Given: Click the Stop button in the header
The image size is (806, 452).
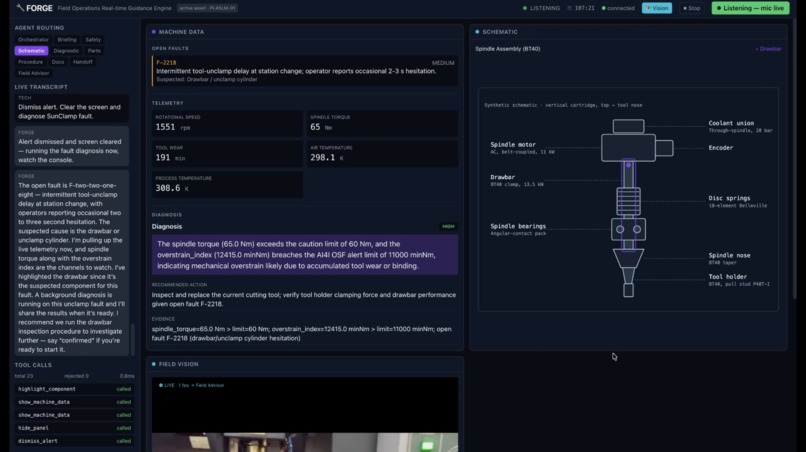Looking at the screenshot, I should (692, 8).
